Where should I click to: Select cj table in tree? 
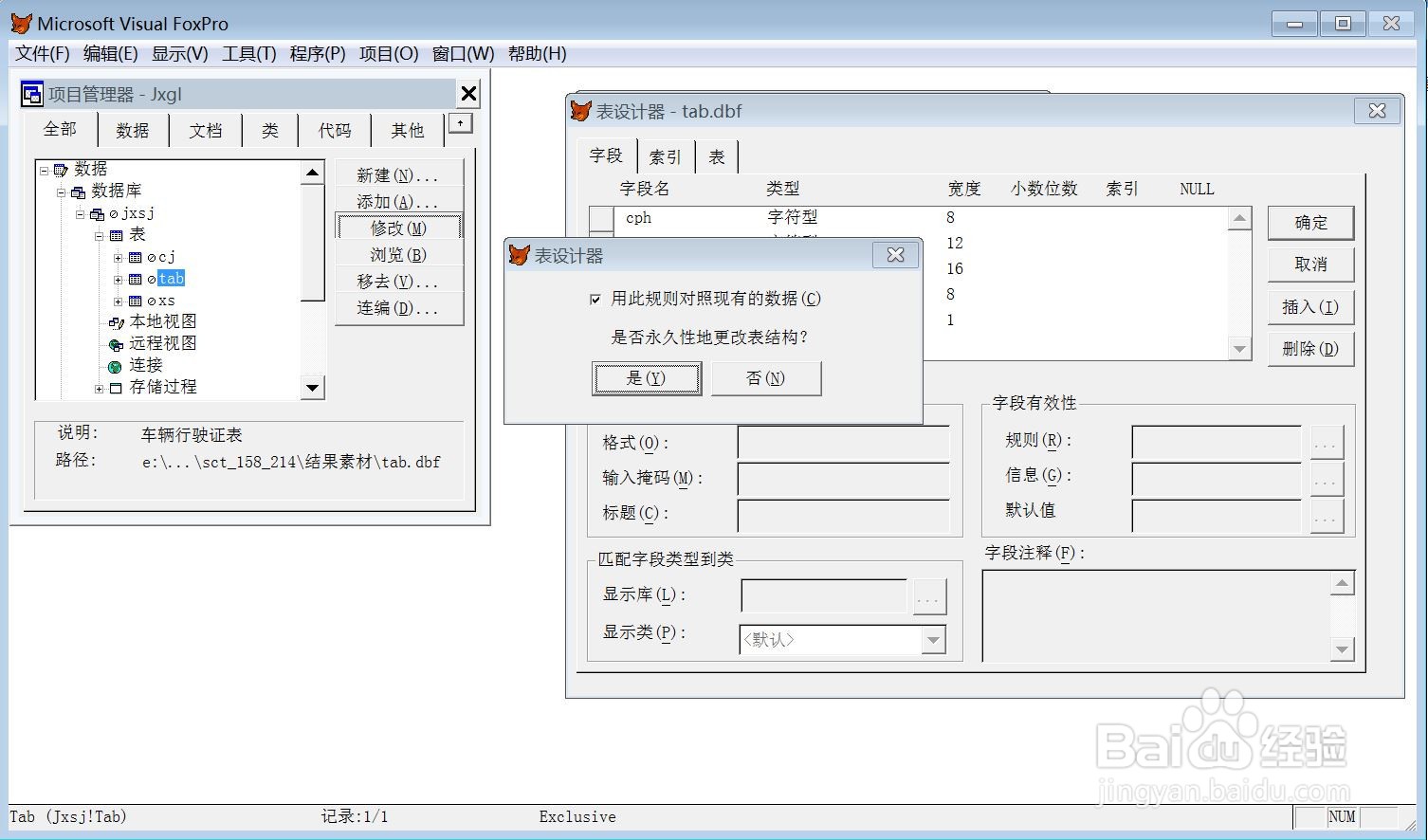click(167, 257)
